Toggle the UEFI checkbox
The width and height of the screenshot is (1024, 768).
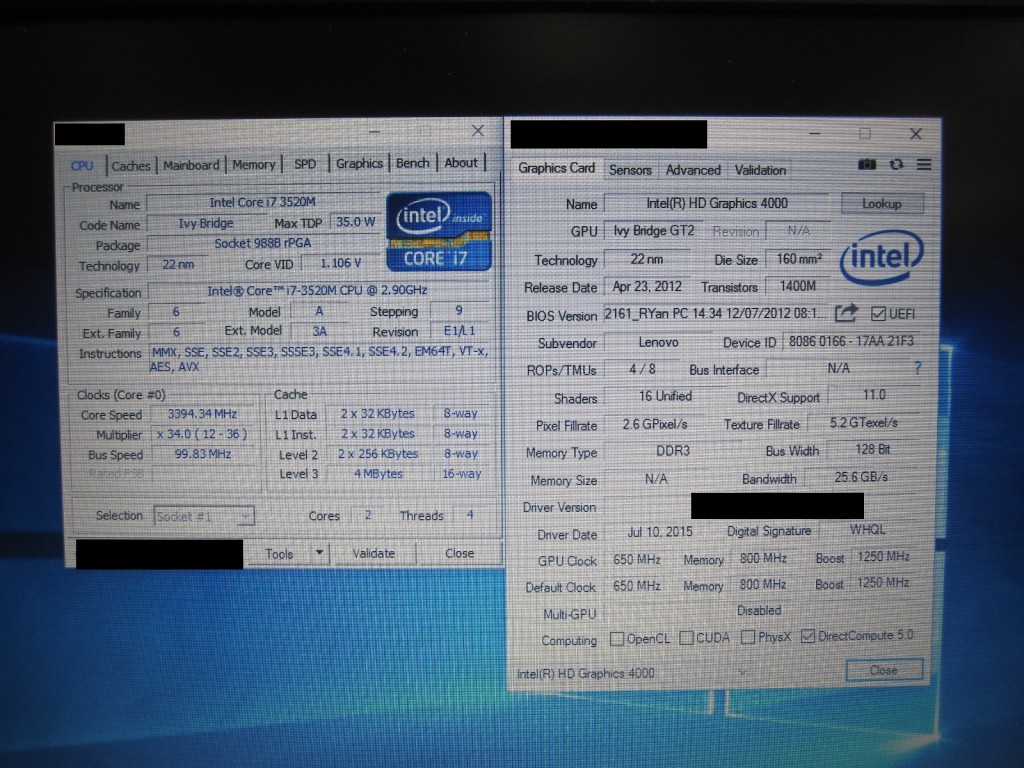[879, 314]
